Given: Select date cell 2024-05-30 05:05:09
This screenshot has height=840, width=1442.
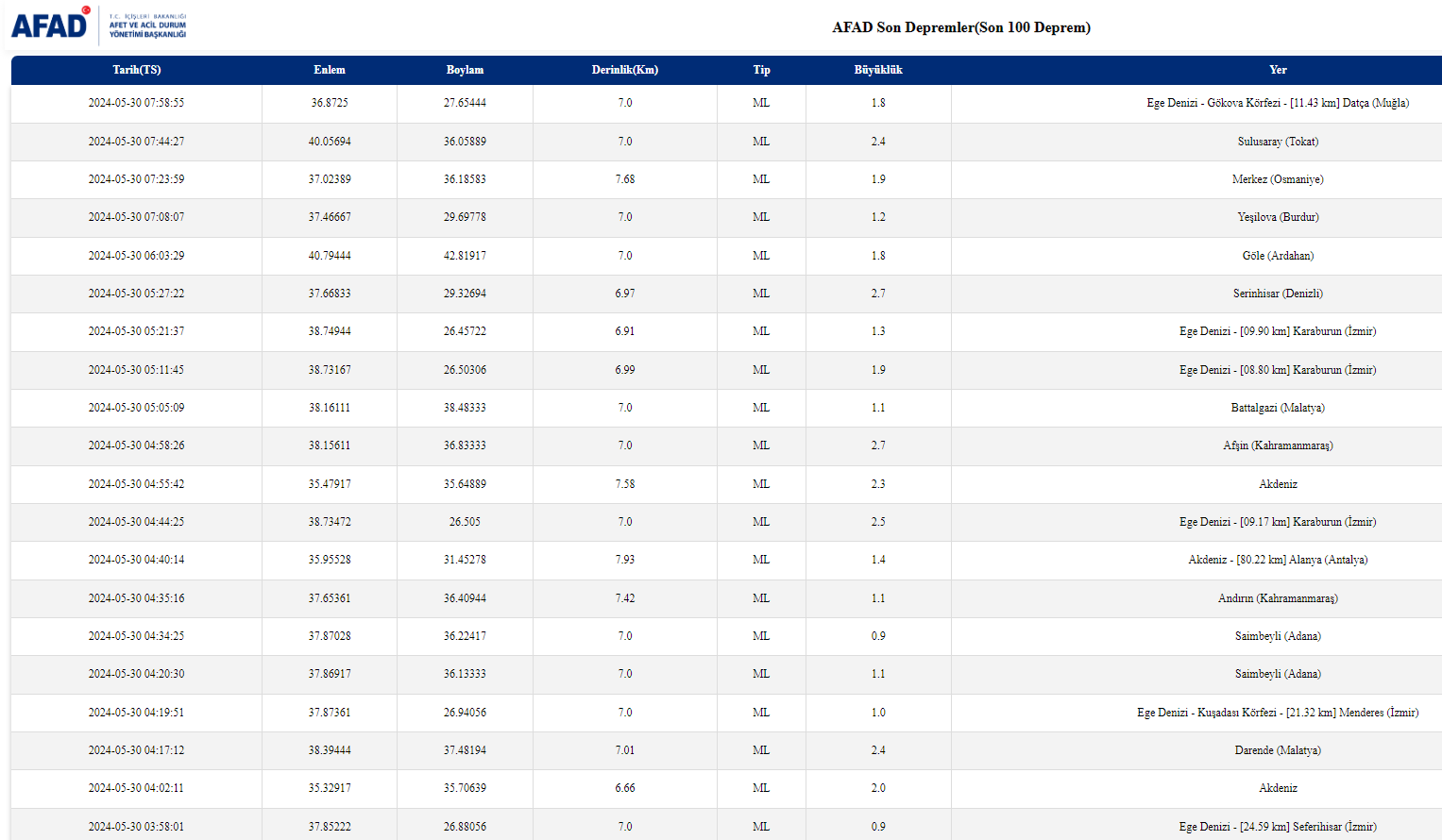Looking at the screenshot, I should pyautogui.click(x=137, y=408).
